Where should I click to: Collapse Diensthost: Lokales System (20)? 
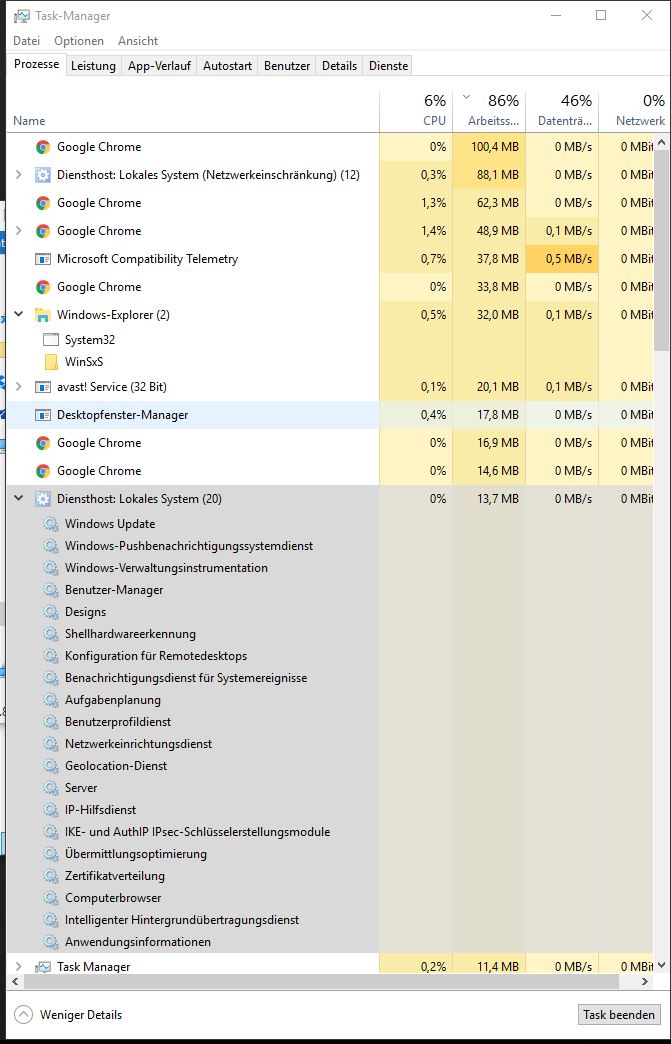(19, 498)
